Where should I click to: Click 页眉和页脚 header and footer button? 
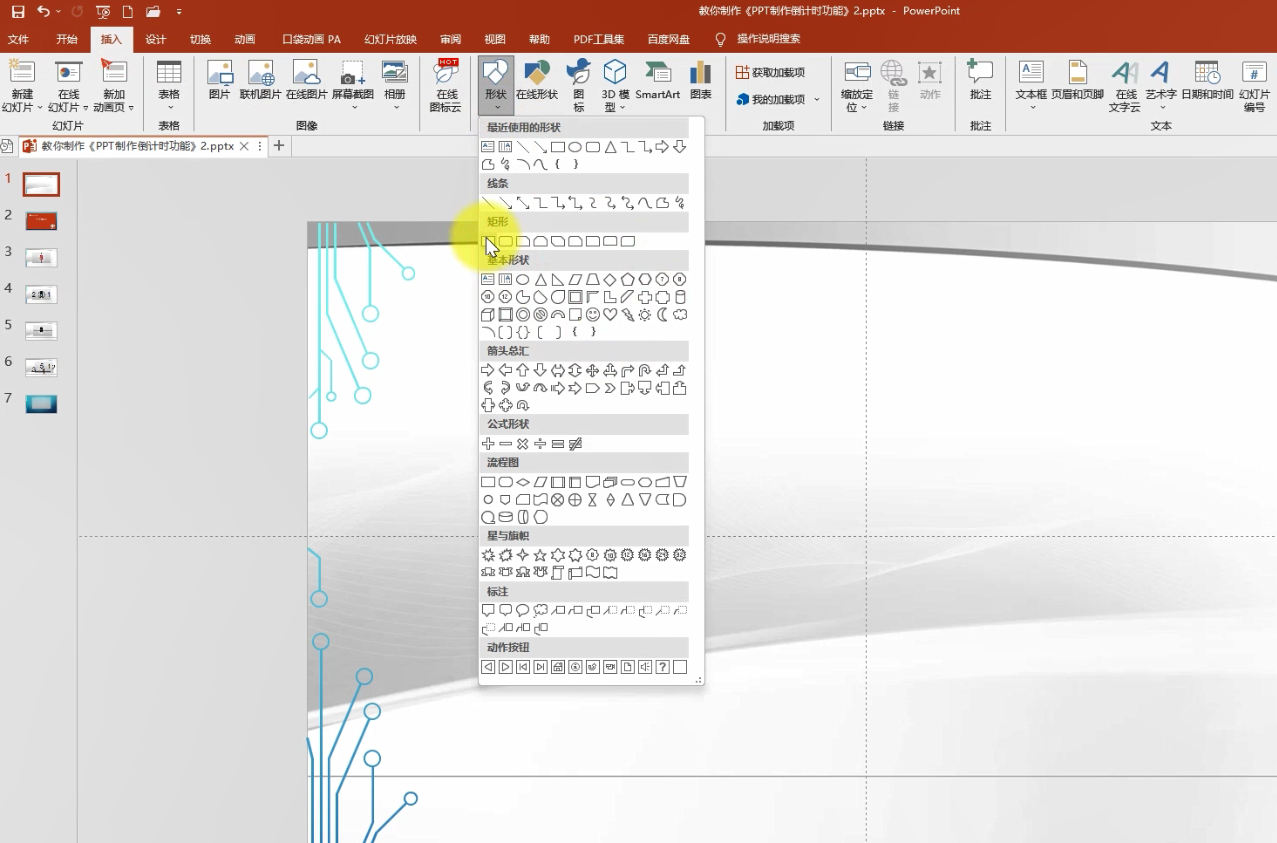tap(1077, 80)
